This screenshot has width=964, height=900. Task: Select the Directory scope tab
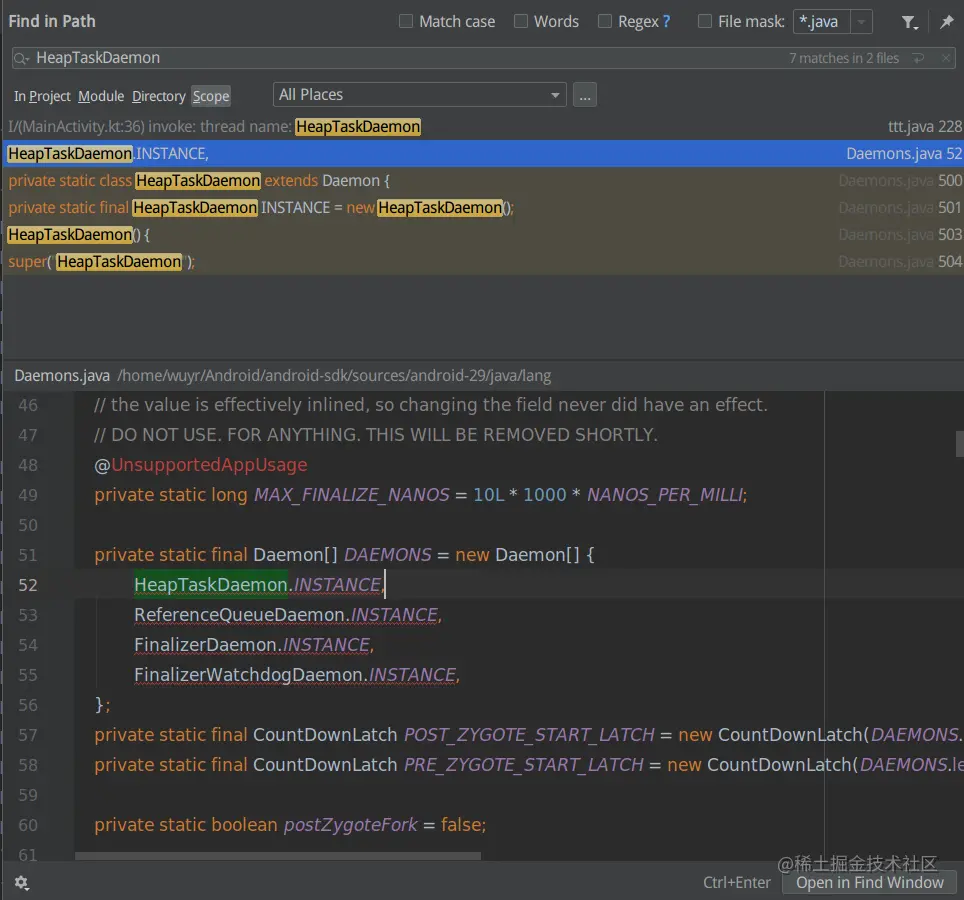(x=158, y=96)
